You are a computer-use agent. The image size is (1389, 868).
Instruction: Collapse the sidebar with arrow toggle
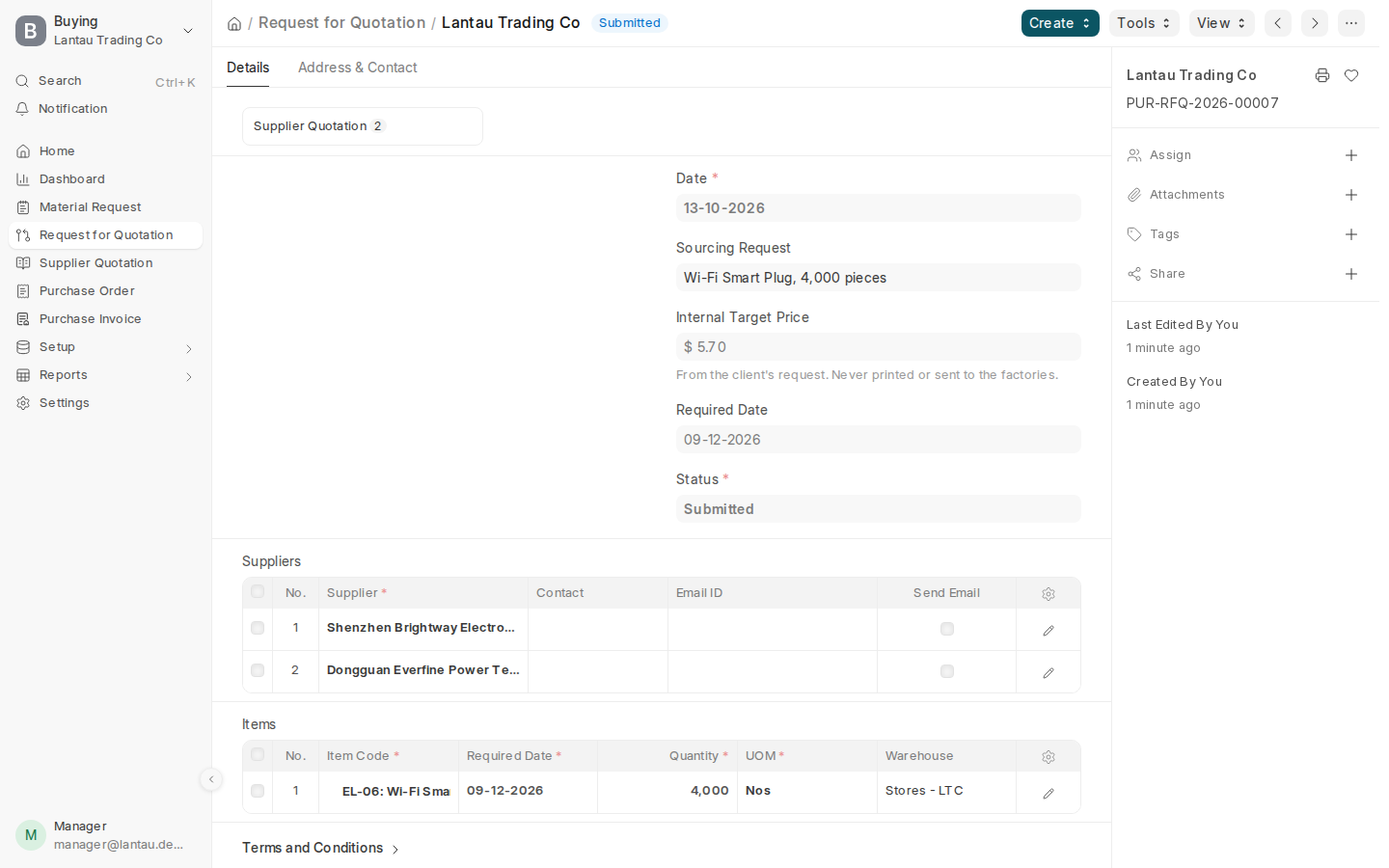click(x=211, y=779)
